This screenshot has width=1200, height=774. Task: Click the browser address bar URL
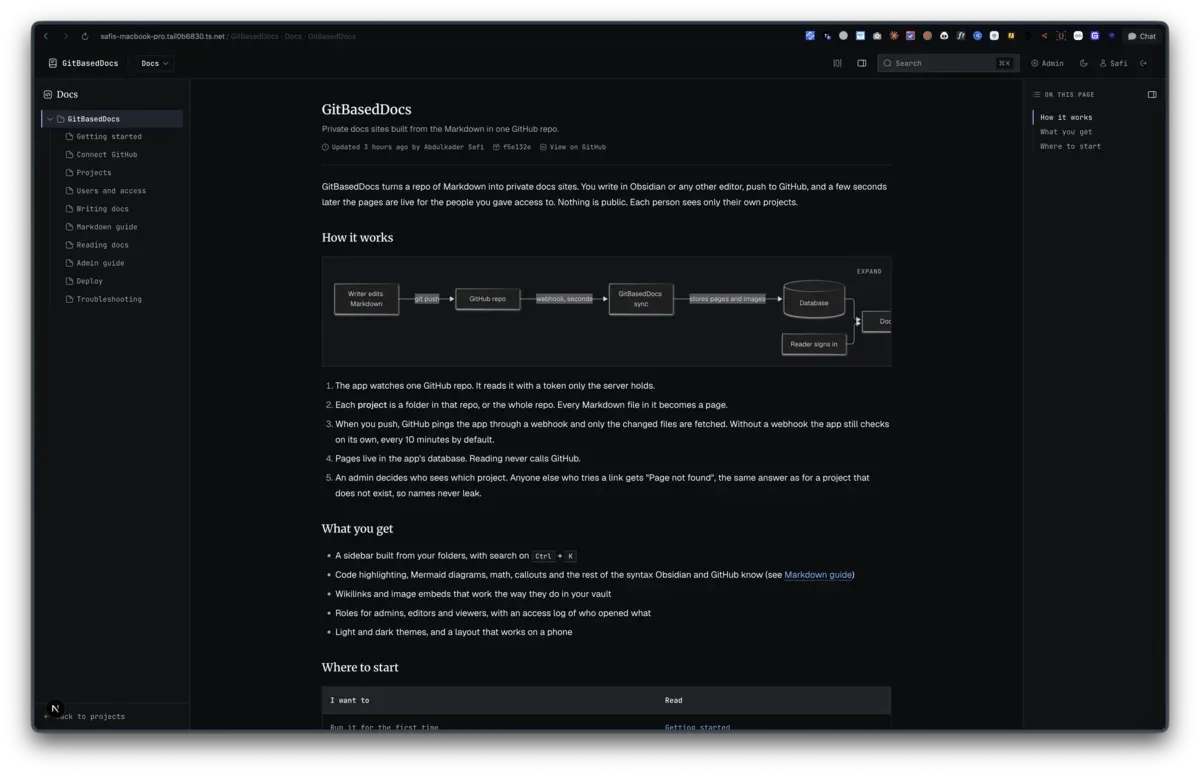click(228, 36)
